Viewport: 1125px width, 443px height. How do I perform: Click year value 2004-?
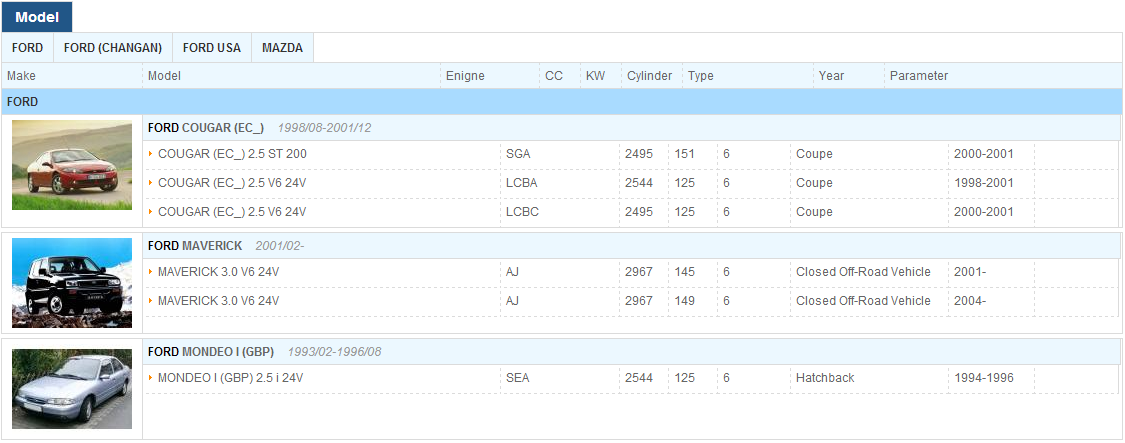coord(970,301)
